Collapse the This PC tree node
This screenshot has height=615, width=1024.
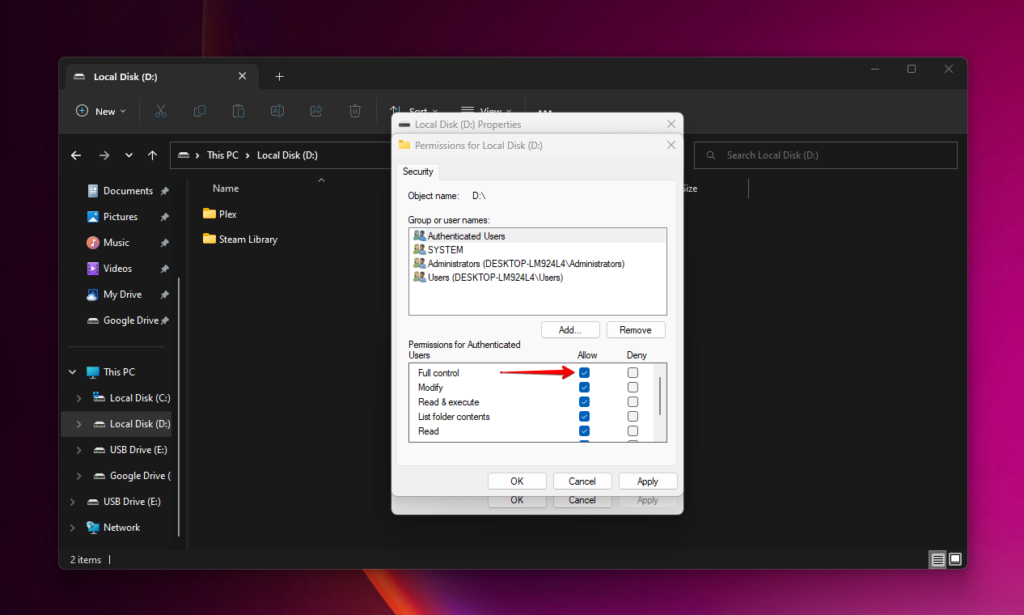click(72, 372)
